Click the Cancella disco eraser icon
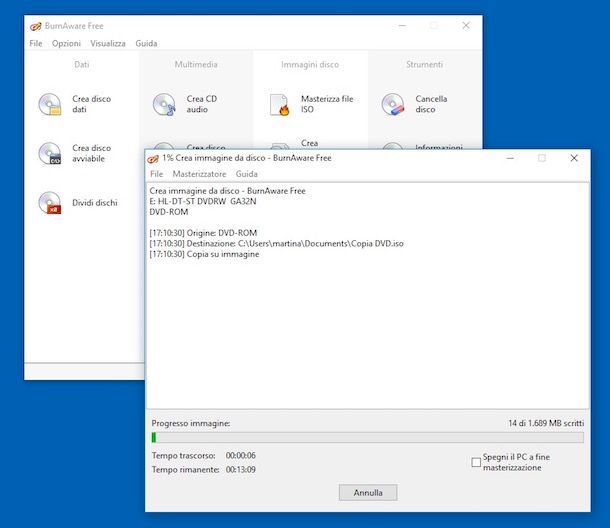The height and width of the screenshot is (528, 610). (393, 104)
